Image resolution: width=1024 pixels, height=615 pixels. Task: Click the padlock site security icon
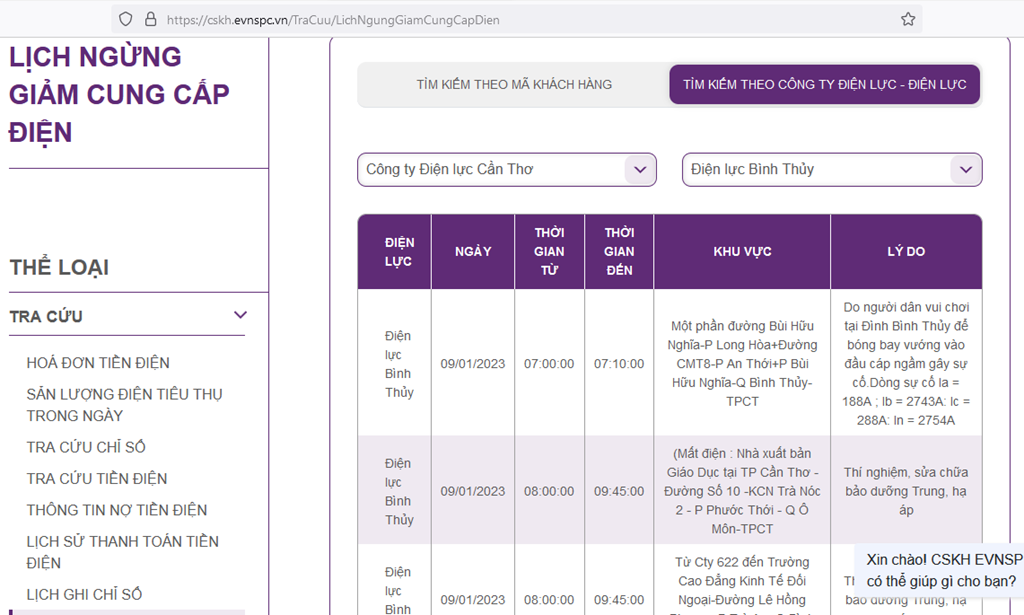(150, 19)
